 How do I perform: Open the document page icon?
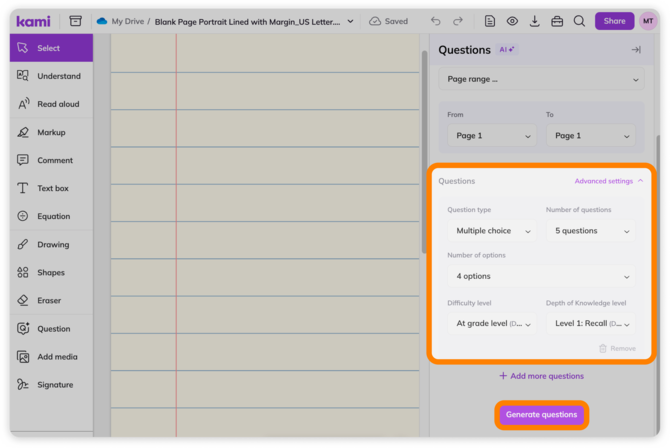click(490, 21)
